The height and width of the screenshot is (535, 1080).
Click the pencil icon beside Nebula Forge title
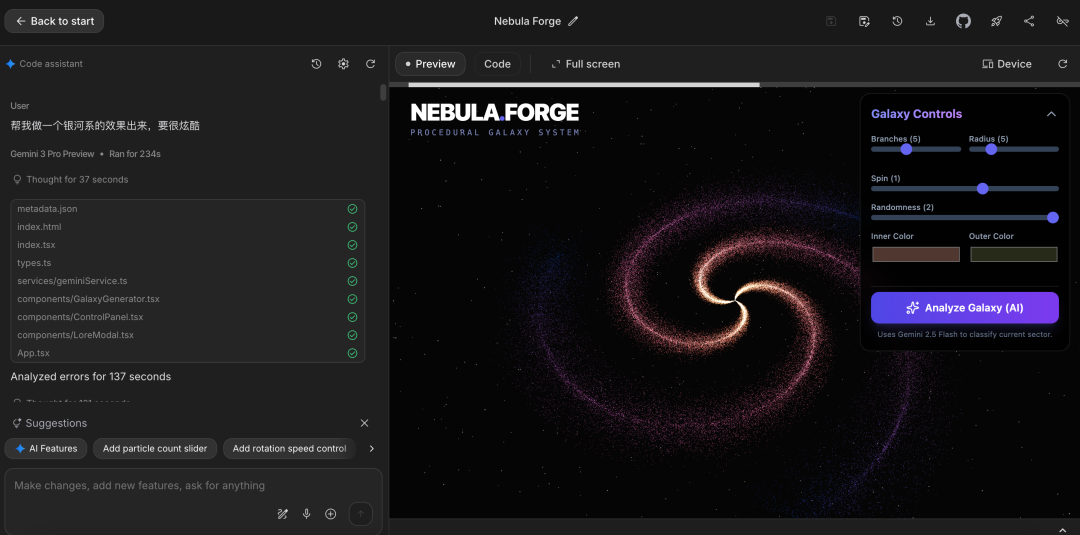(x=573, y=21)
